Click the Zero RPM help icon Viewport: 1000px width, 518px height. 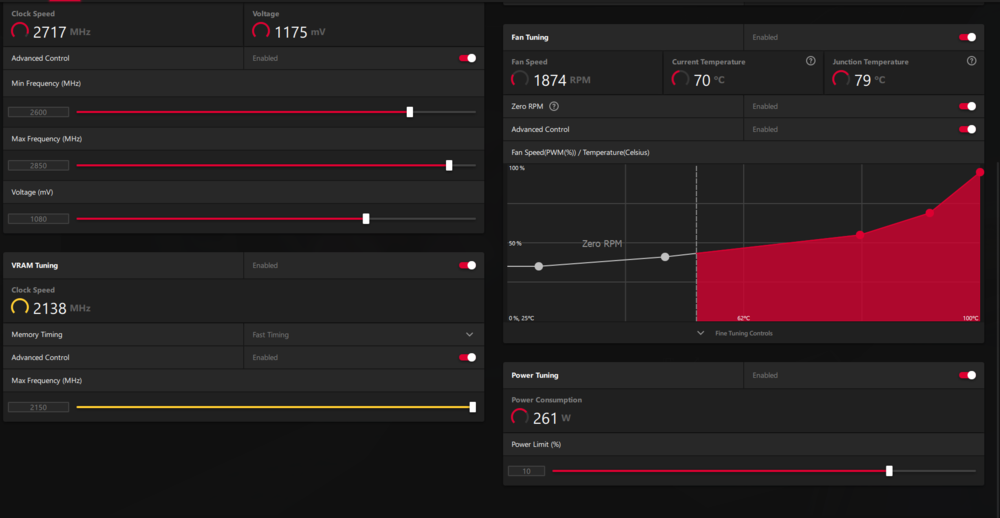tap(554, 107)
